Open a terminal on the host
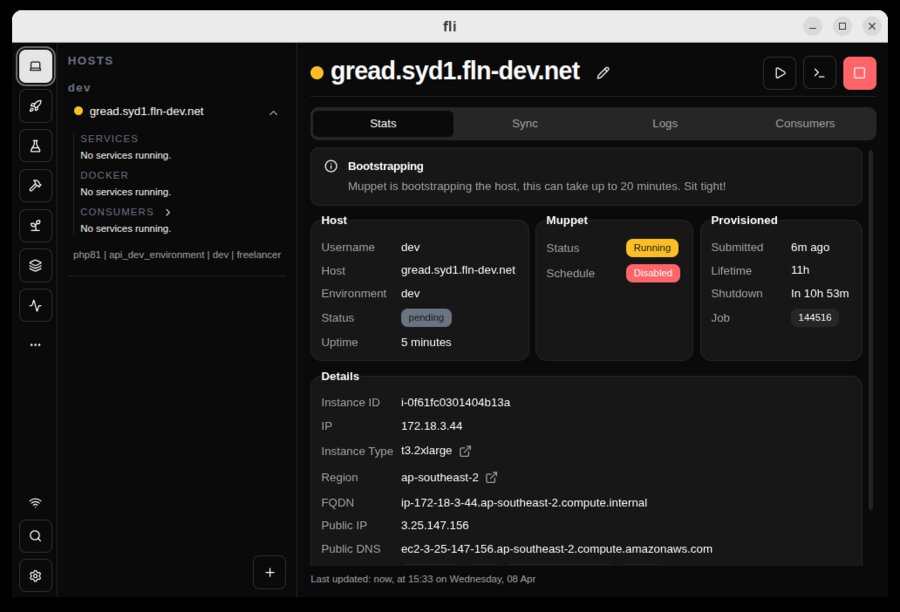The image size is (900, 612). pos(819,72)
